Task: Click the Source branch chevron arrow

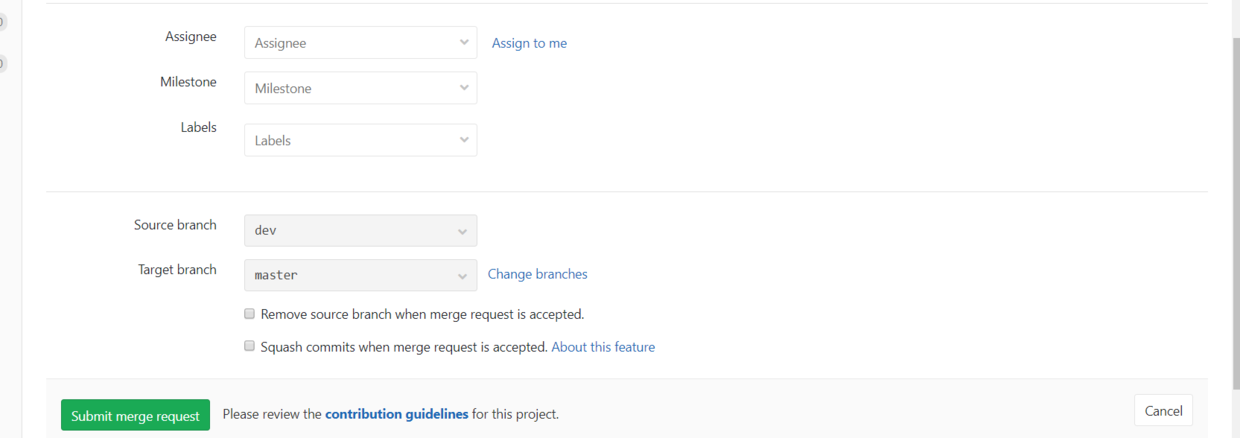Action: coord(462,231)
